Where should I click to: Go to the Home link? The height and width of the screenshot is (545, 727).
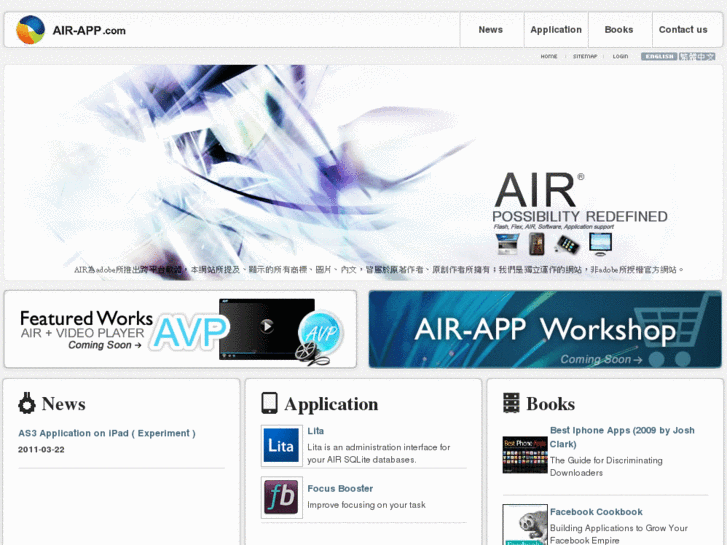click(x=549, y=56)
